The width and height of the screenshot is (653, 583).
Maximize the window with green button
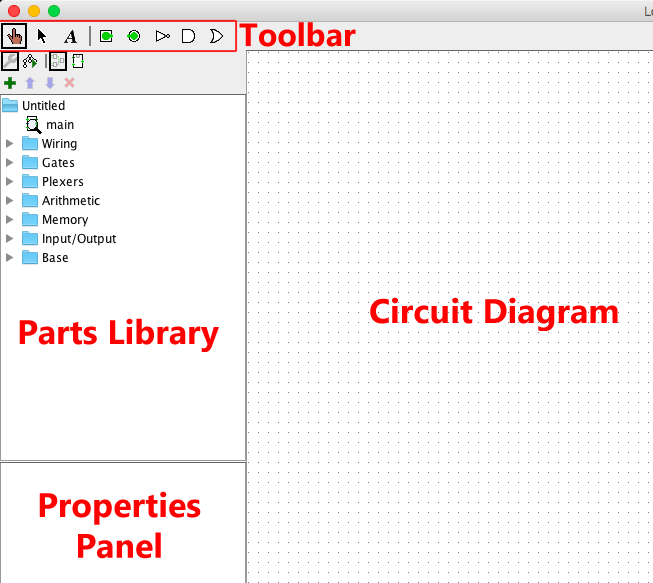tap(54, 11)
